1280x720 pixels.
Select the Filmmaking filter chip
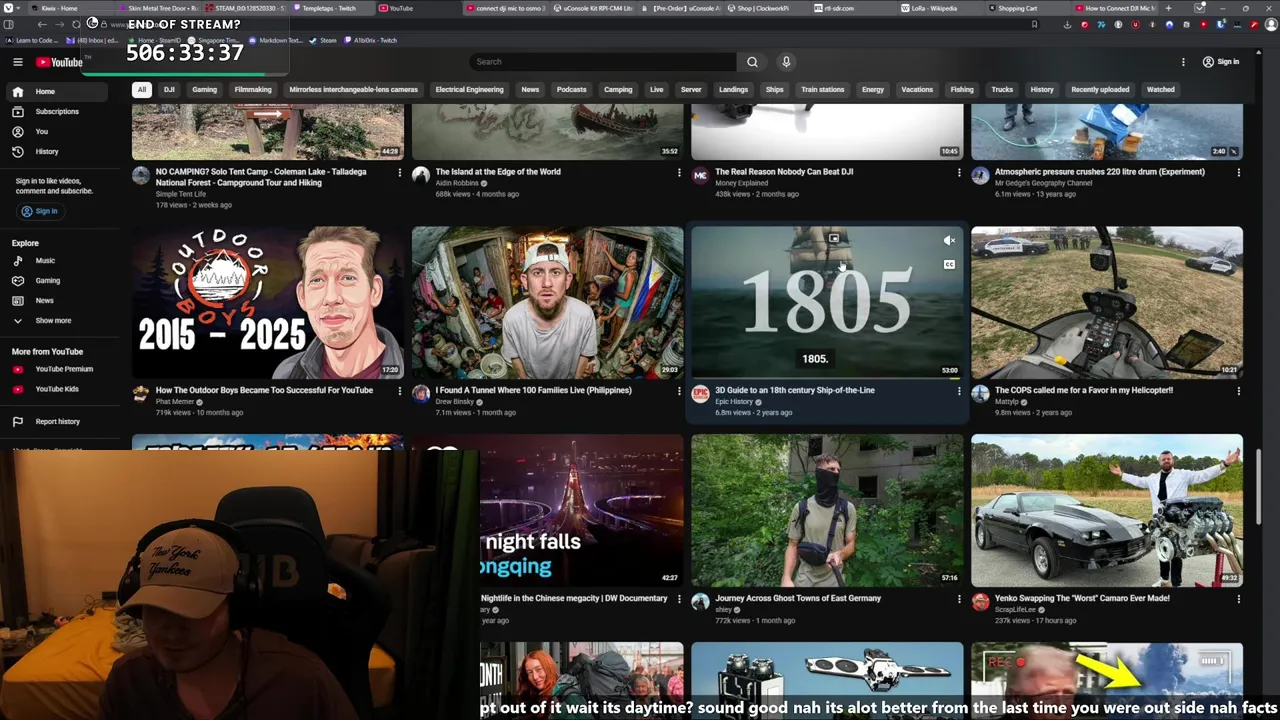coord(253,90)
